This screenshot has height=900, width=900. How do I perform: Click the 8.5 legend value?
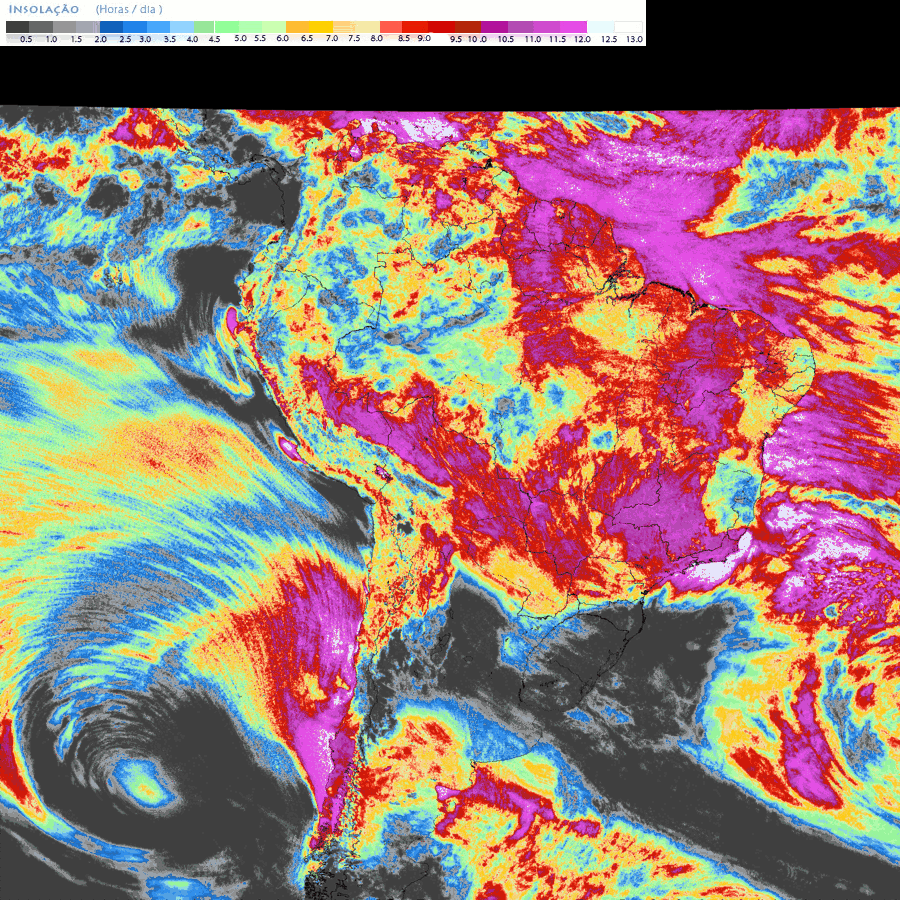click(404, 38)
